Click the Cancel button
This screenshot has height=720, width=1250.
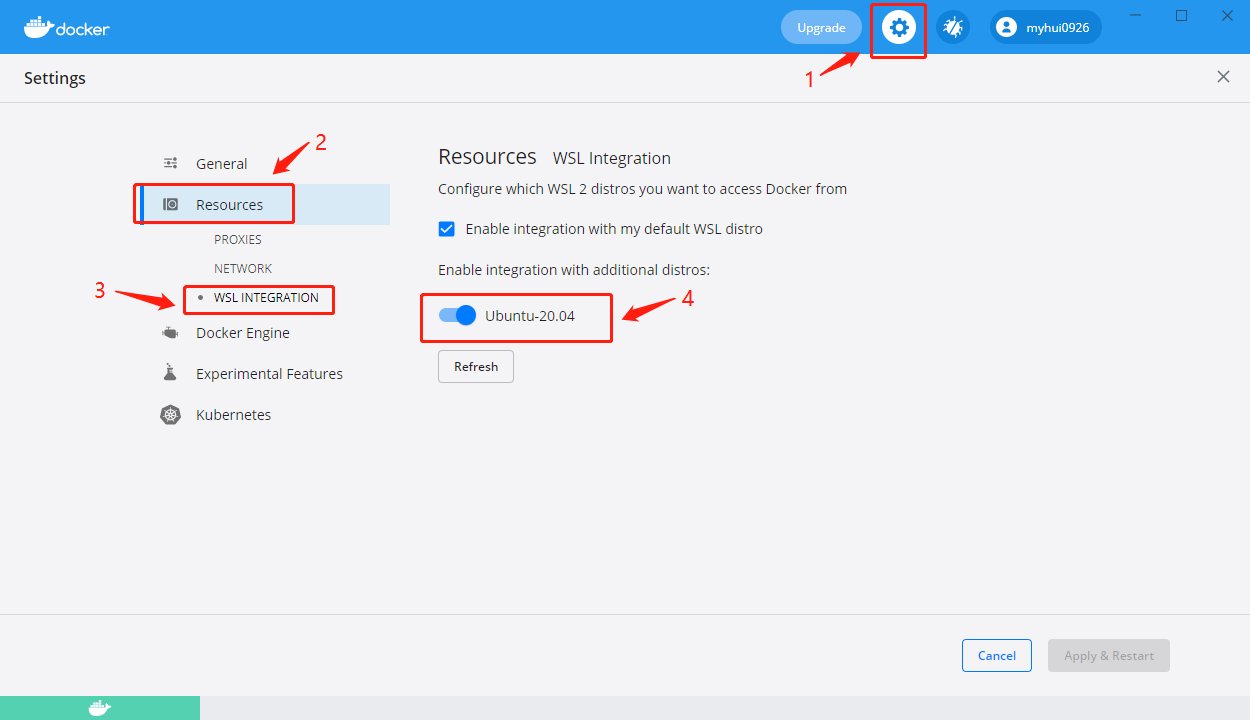[996, 656]
